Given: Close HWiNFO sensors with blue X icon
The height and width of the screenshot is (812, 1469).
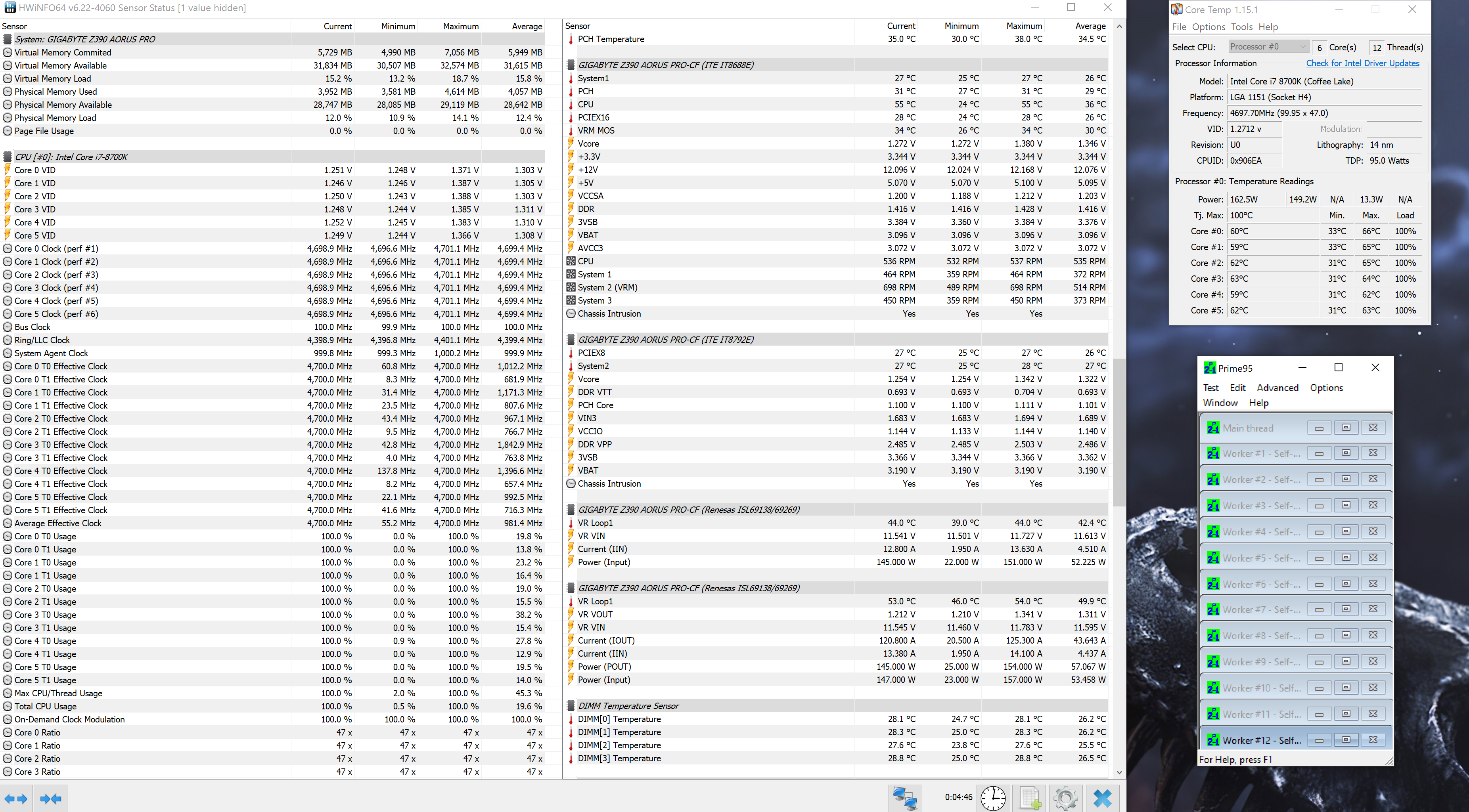Looking at the screenshot, I should point(1102,798).
